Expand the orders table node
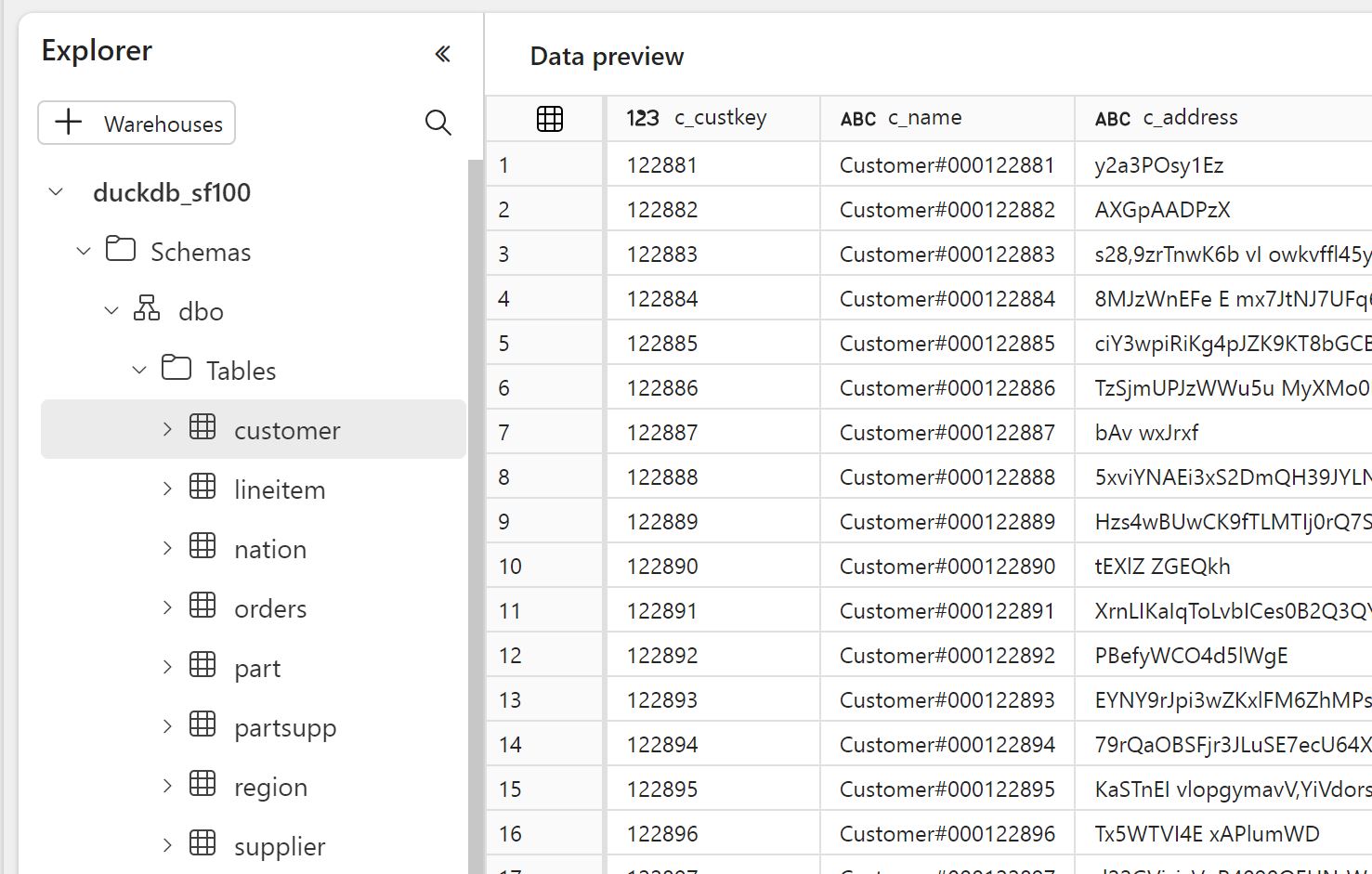 click(x=167, y=607)
